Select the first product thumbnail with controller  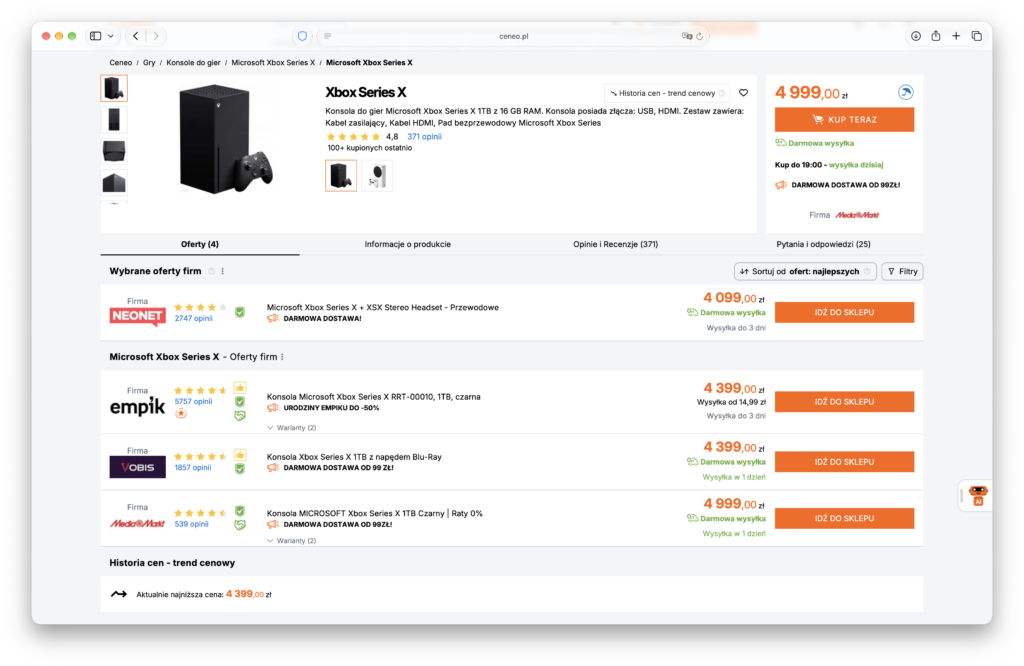[114, 88]
